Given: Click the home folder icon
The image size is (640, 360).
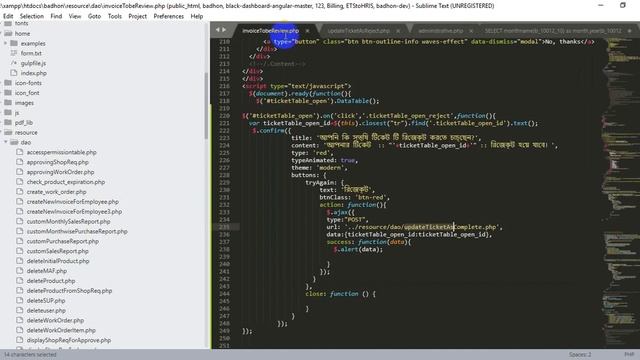Looking at the screenshot, I should coord(8,33).
